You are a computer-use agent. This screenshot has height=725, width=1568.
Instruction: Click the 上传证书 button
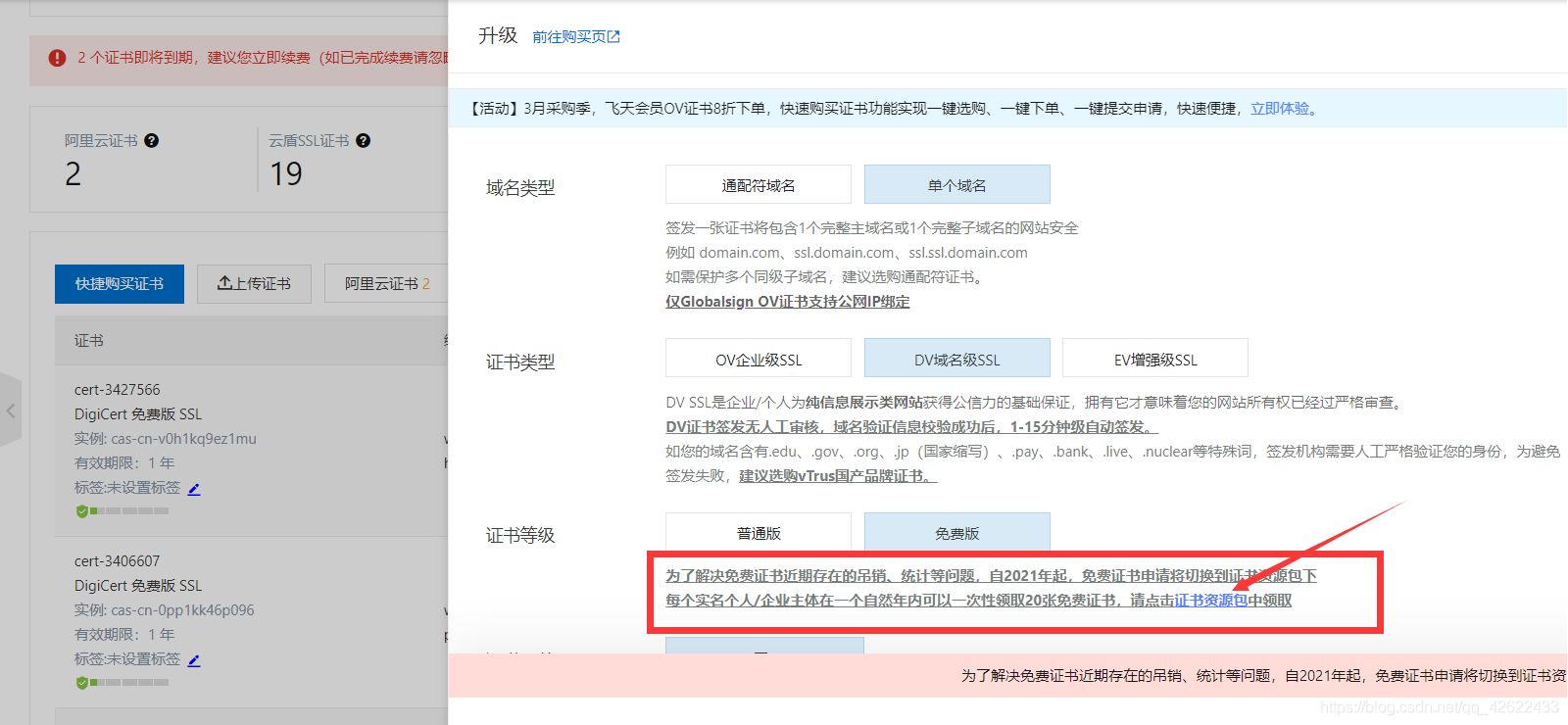tap(254, 283)
